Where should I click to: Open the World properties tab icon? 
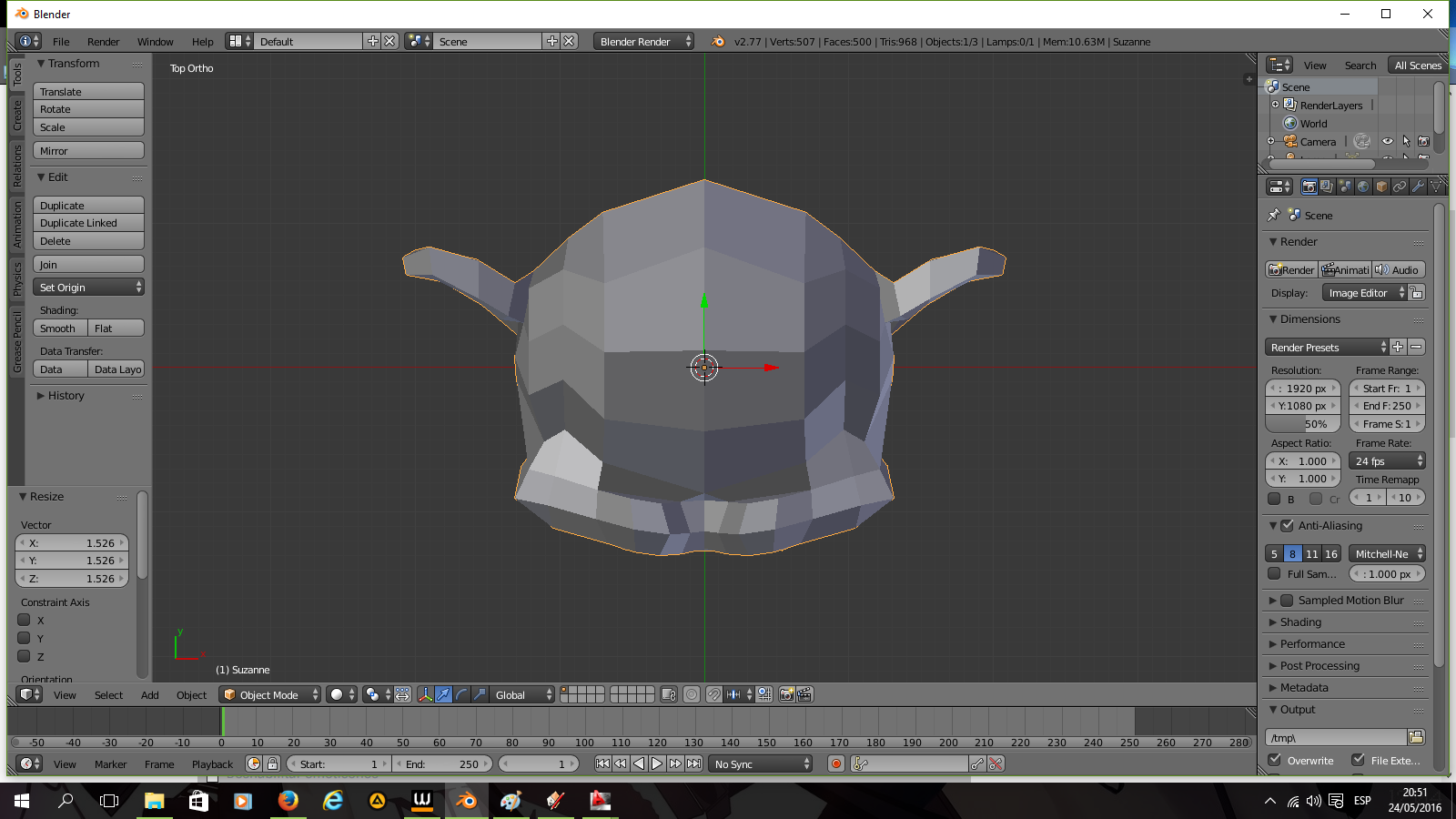[1363, 187]
